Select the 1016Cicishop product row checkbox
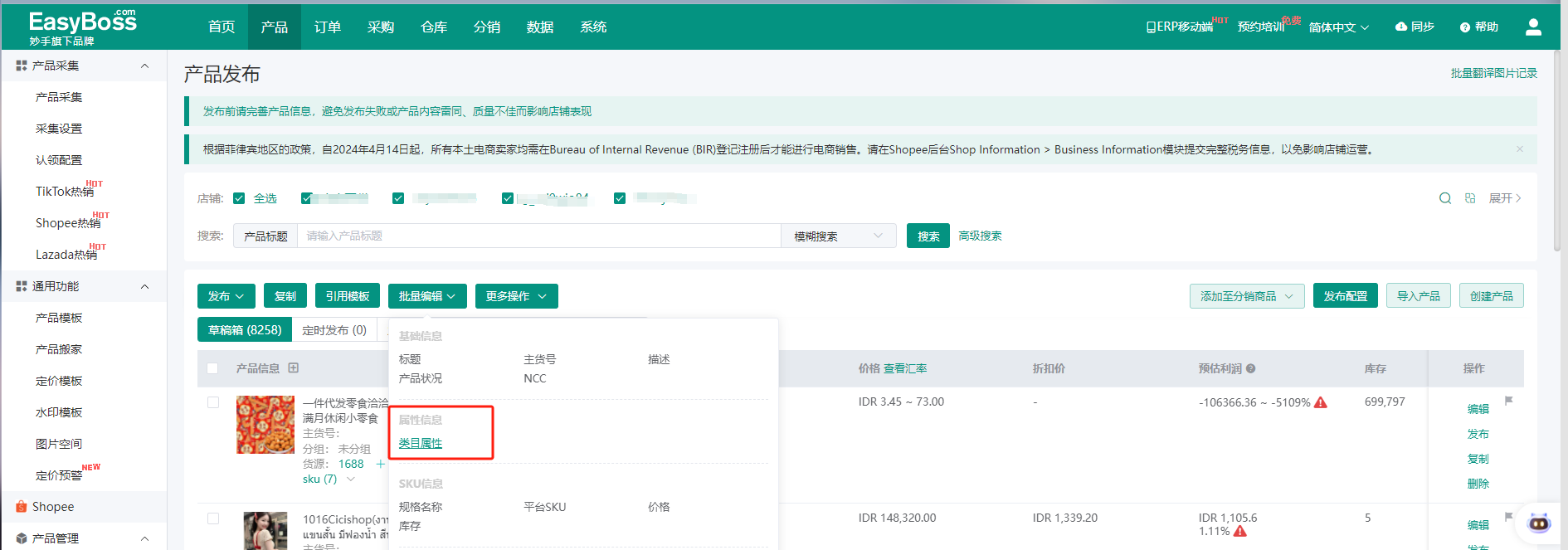 point(213,518)
